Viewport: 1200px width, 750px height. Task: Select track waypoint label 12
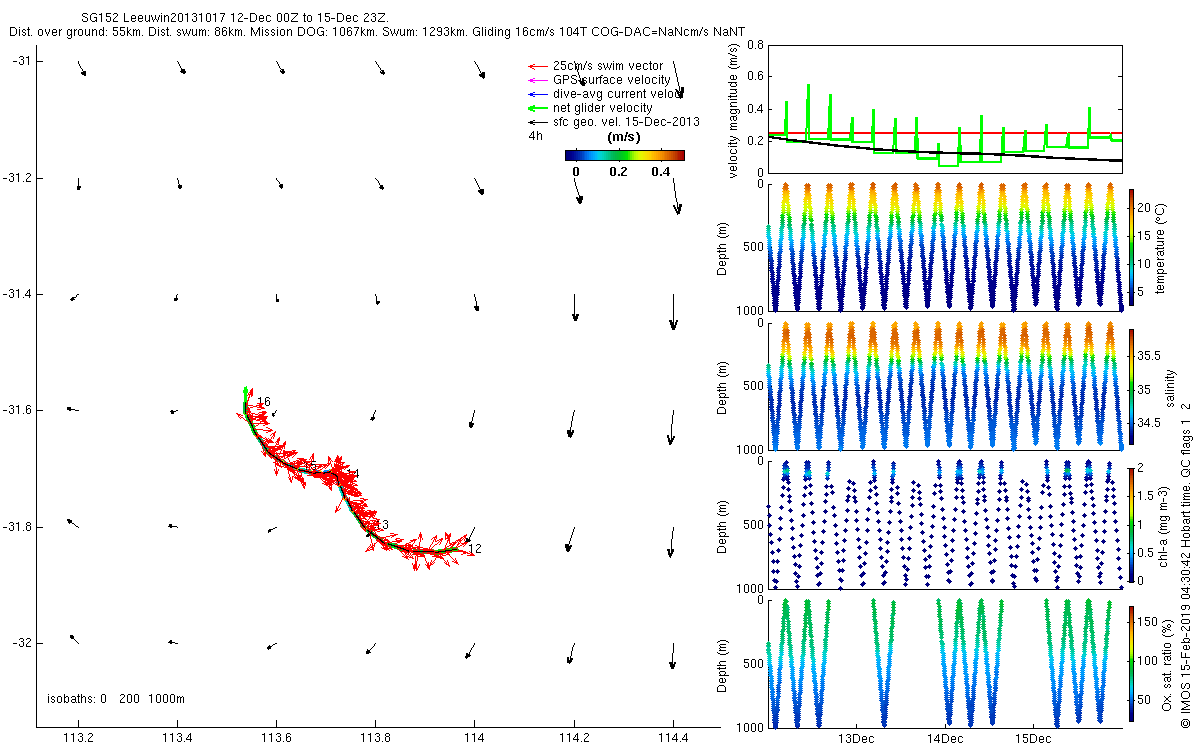[475, 548]
